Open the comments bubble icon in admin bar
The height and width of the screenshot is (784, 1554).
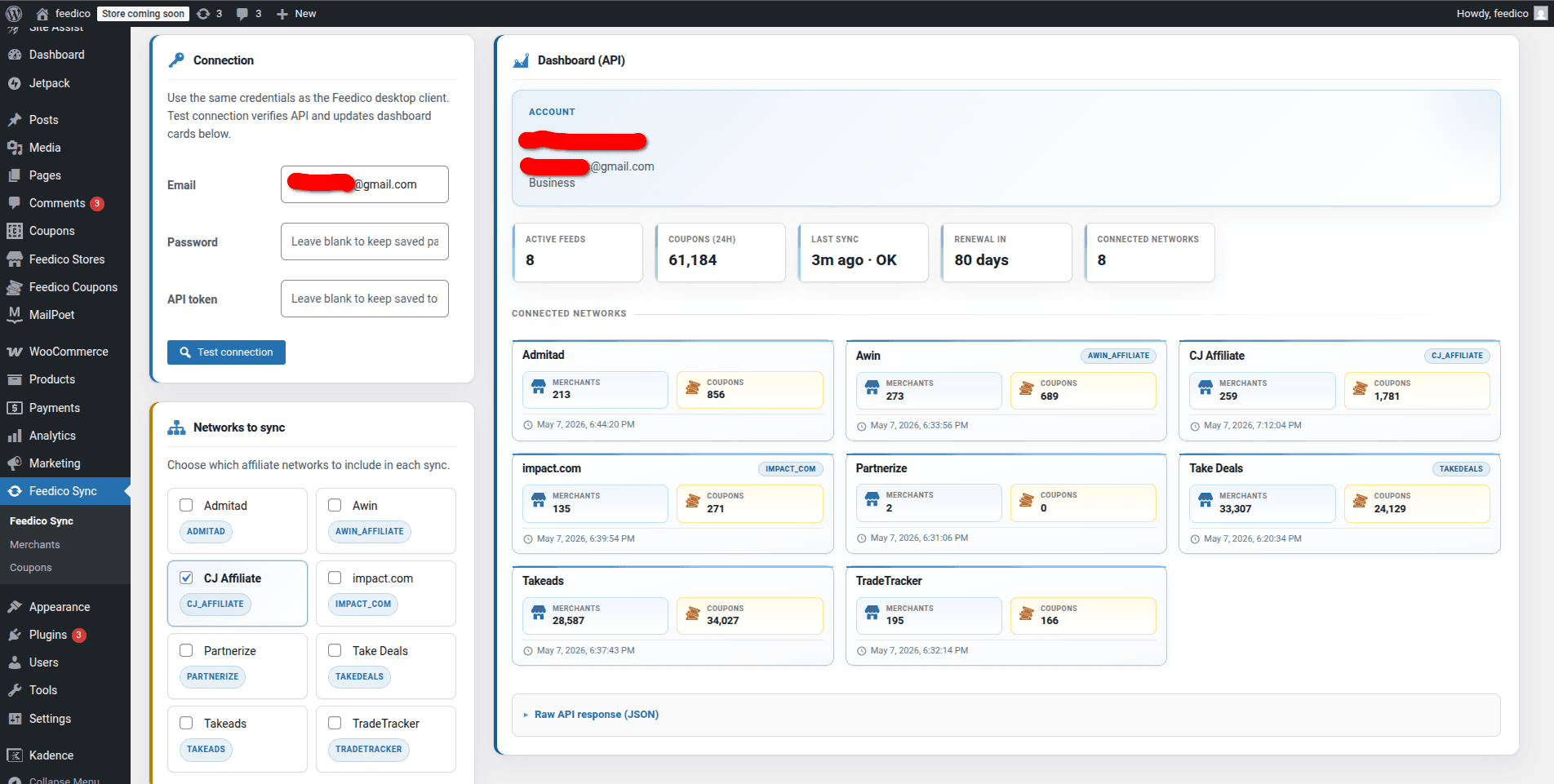coord(242,14)
